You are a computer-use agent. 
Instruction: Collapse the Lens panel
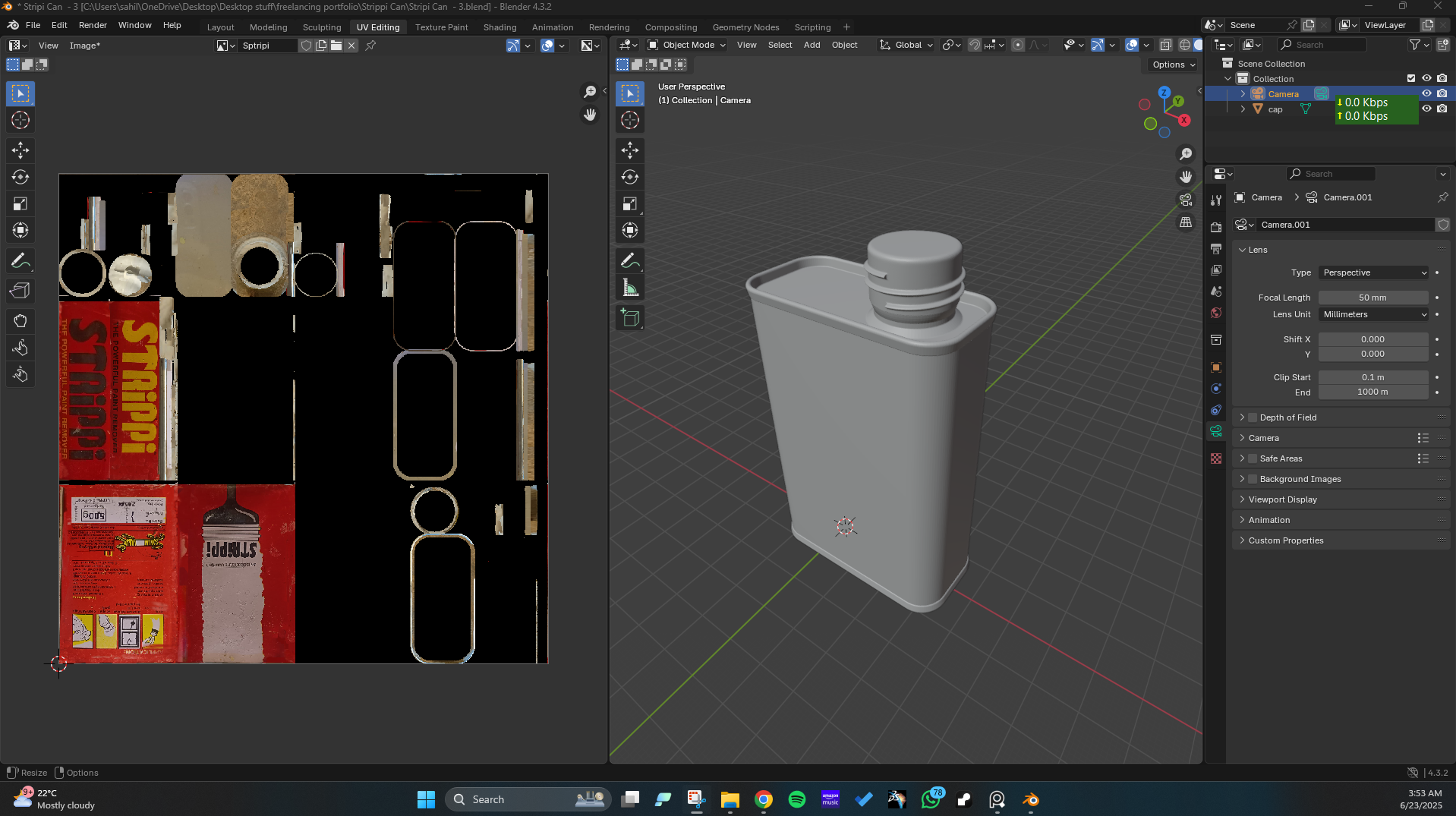[1257, 250]
